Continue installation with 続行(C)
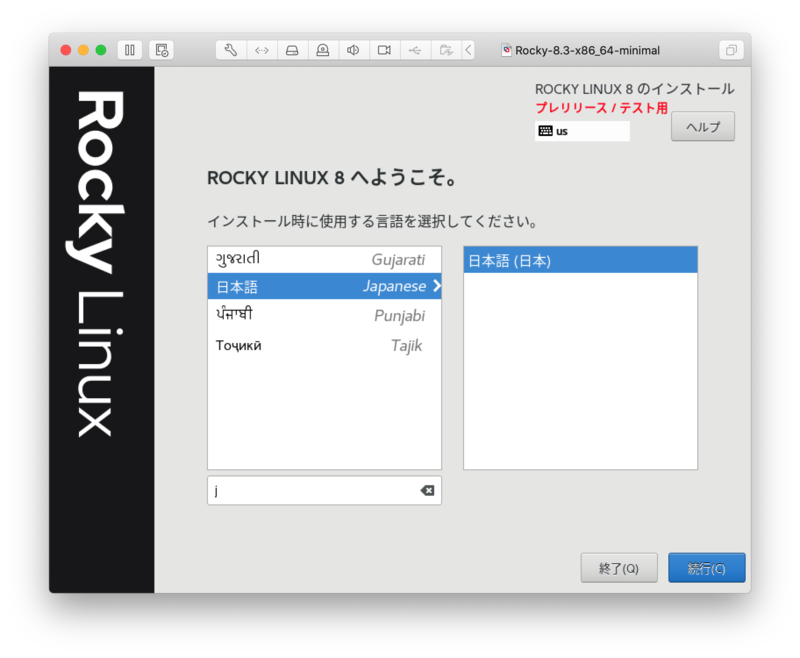Viewport: 800px width, 658px height. pos(707,568)
